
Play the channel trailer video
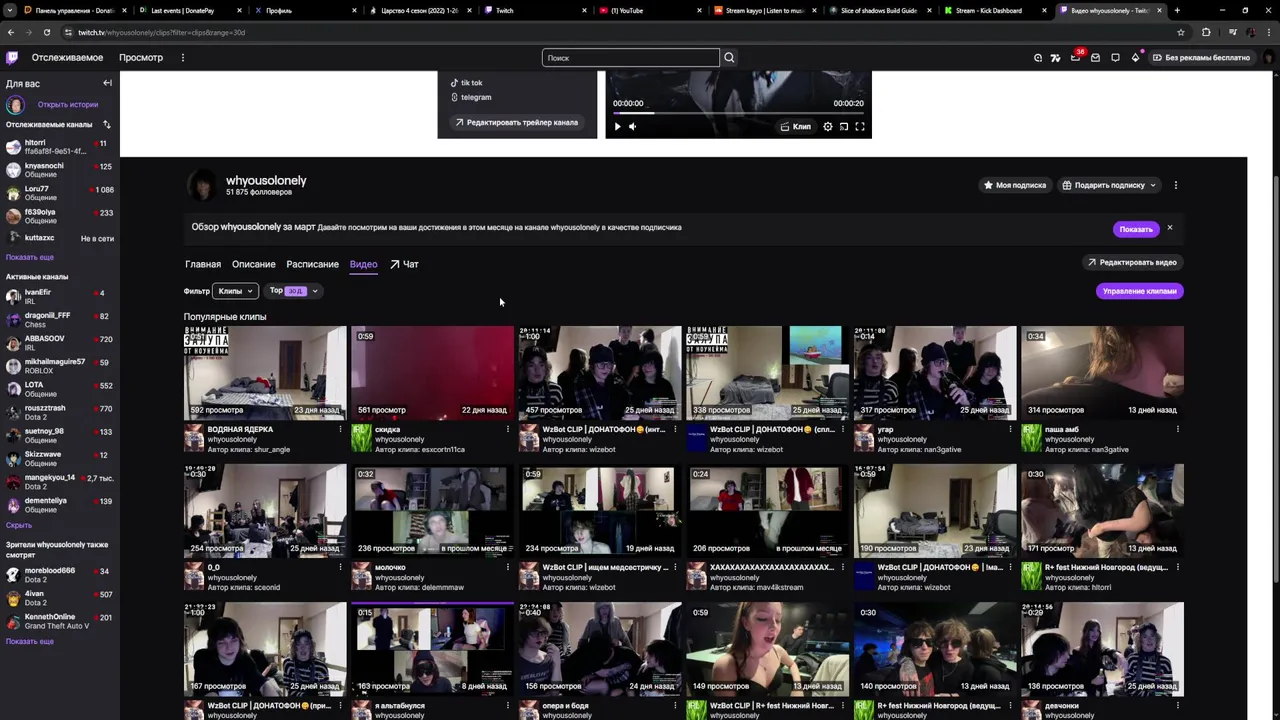click(x=617, y=127)
